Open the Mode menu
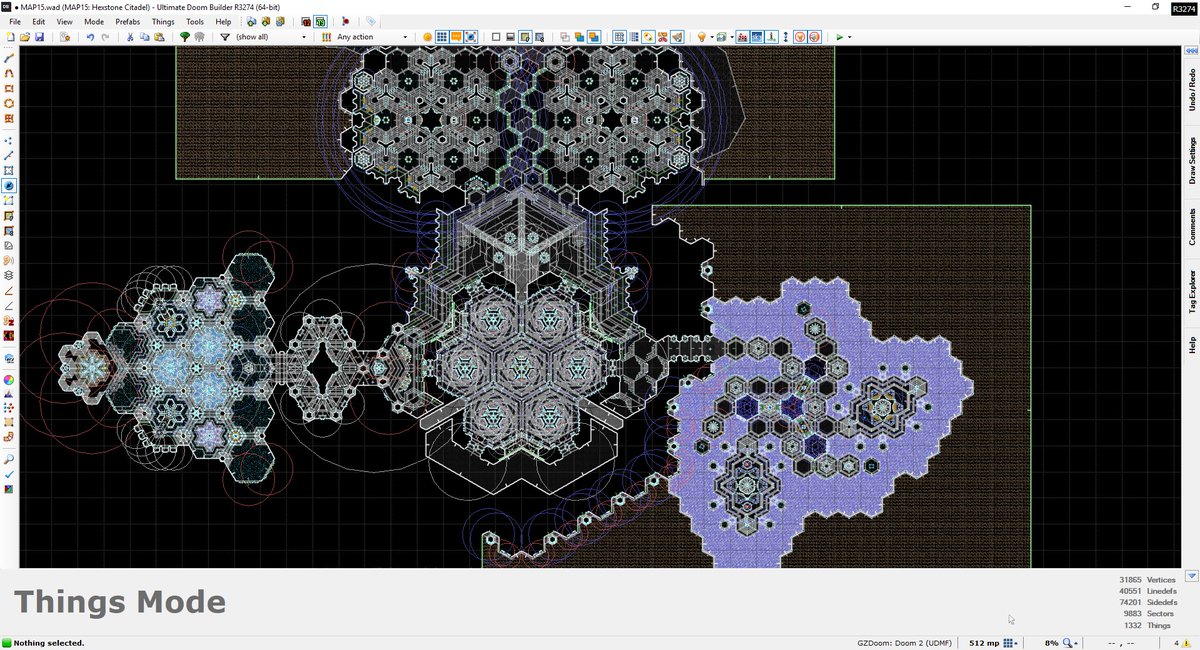This screenshot has width=1200, height=650. pyautogui.click(x=94, y=21)
